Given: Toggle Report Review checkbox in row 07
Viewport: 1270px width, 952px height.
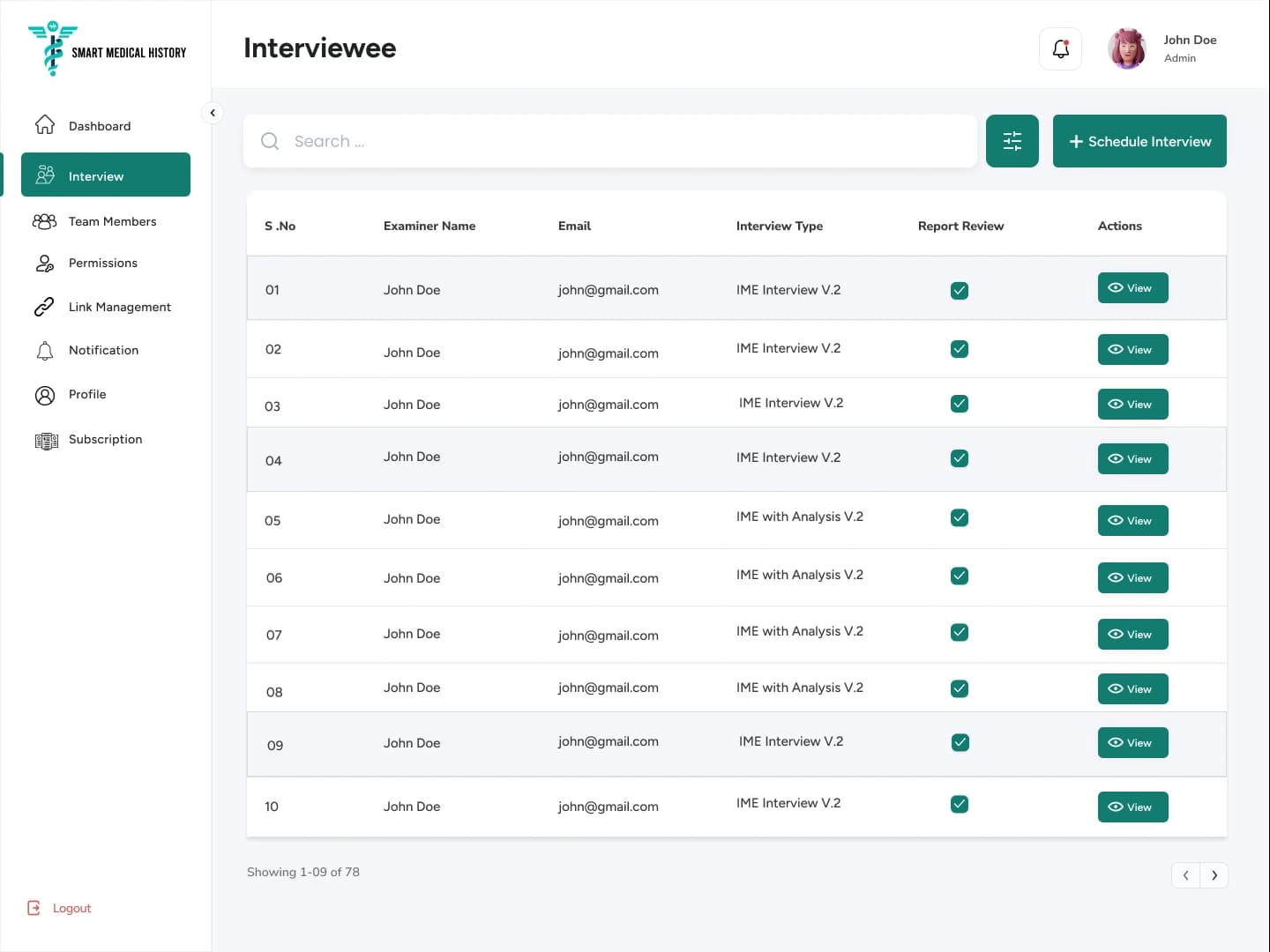Looking at the screenshot, I should point(960,632).
